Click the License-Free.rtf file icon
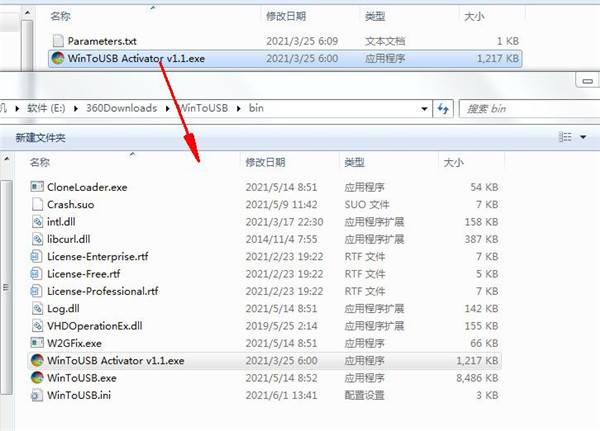Screen dimensions: 600x431 click(36, 274)
